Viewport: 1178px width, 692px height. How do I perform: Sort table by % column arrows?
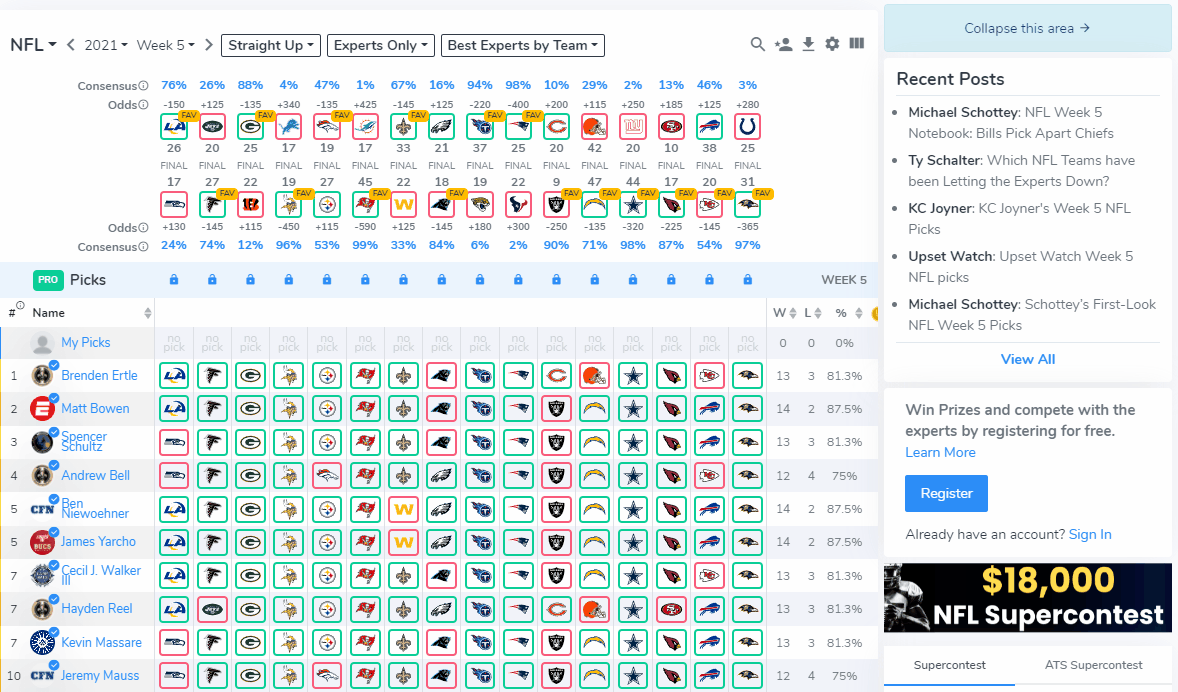tap(859, 313)
